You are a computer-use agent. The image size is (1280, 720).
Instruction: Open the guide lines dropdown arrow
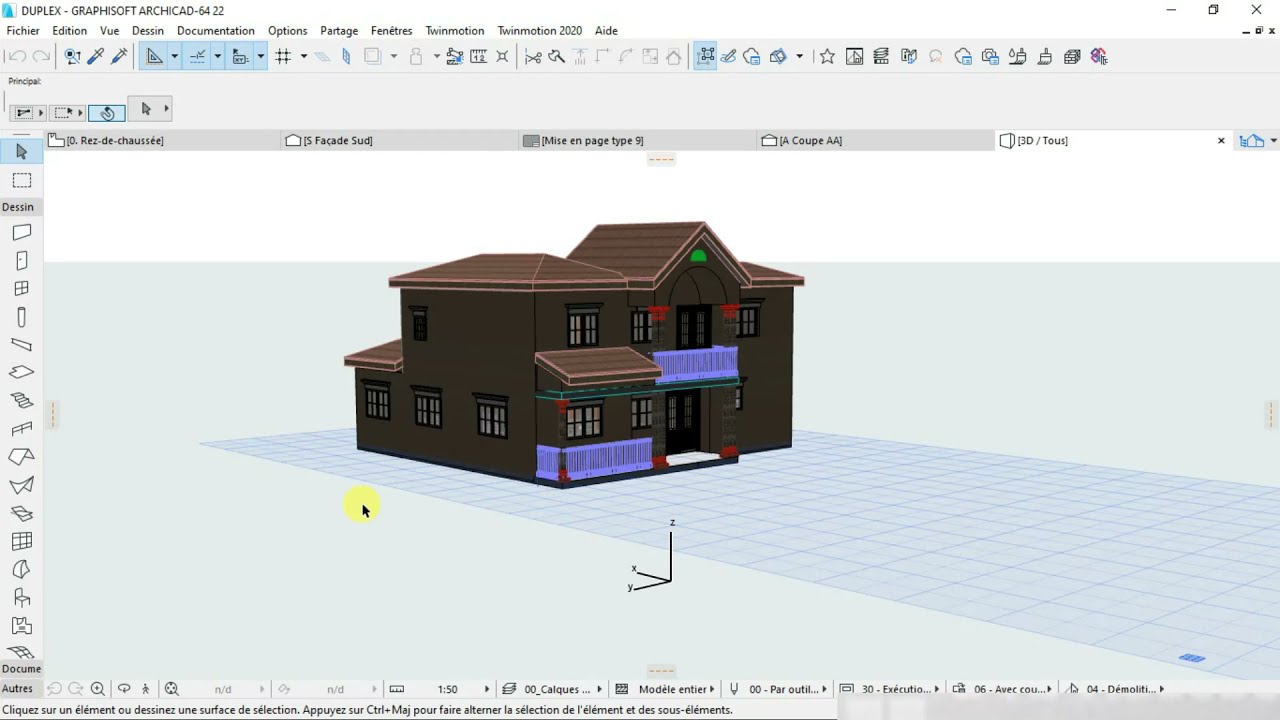[x=174, y=57]
